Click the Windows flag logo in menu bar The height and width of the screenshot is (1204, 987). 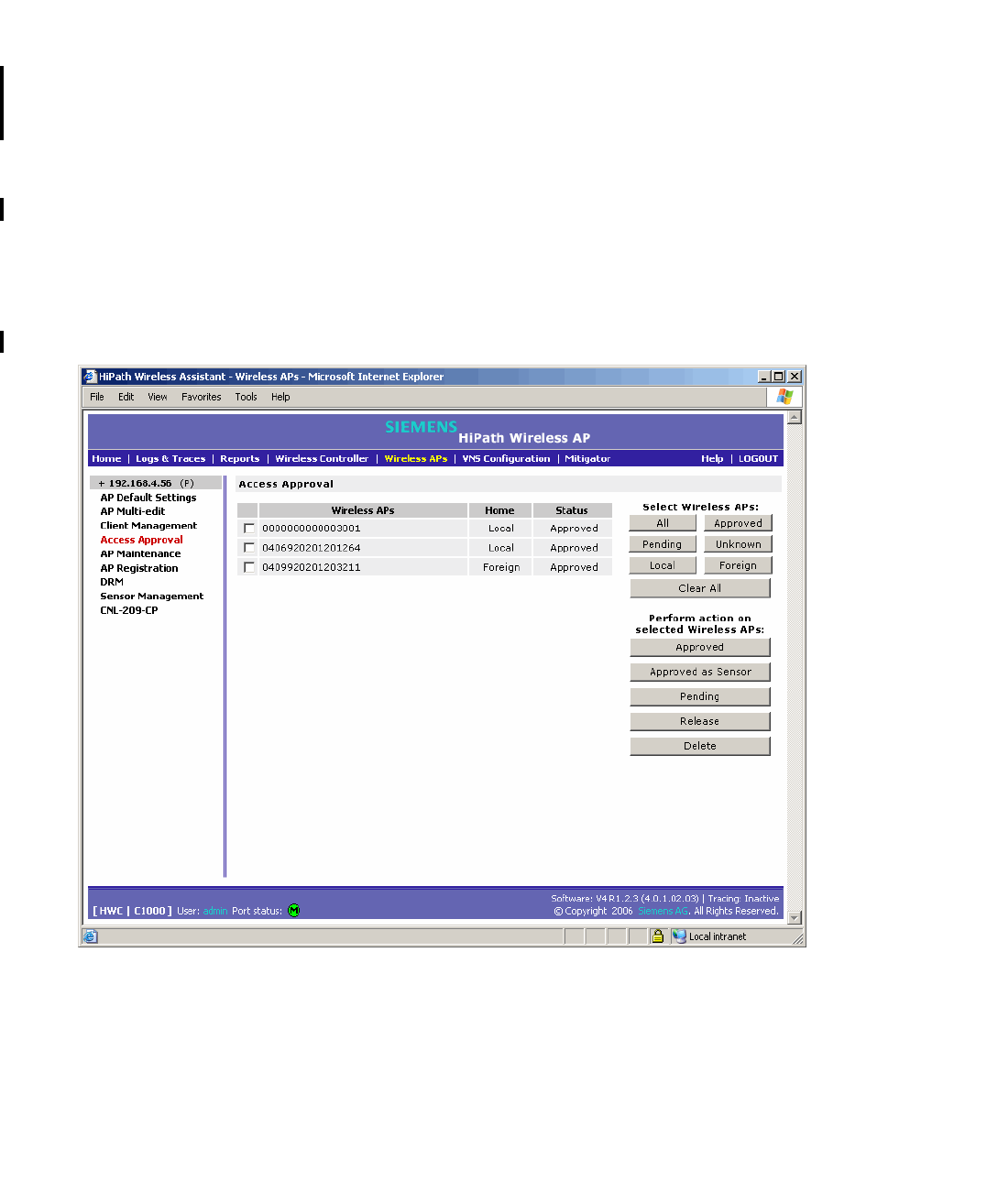coord(784,397)
